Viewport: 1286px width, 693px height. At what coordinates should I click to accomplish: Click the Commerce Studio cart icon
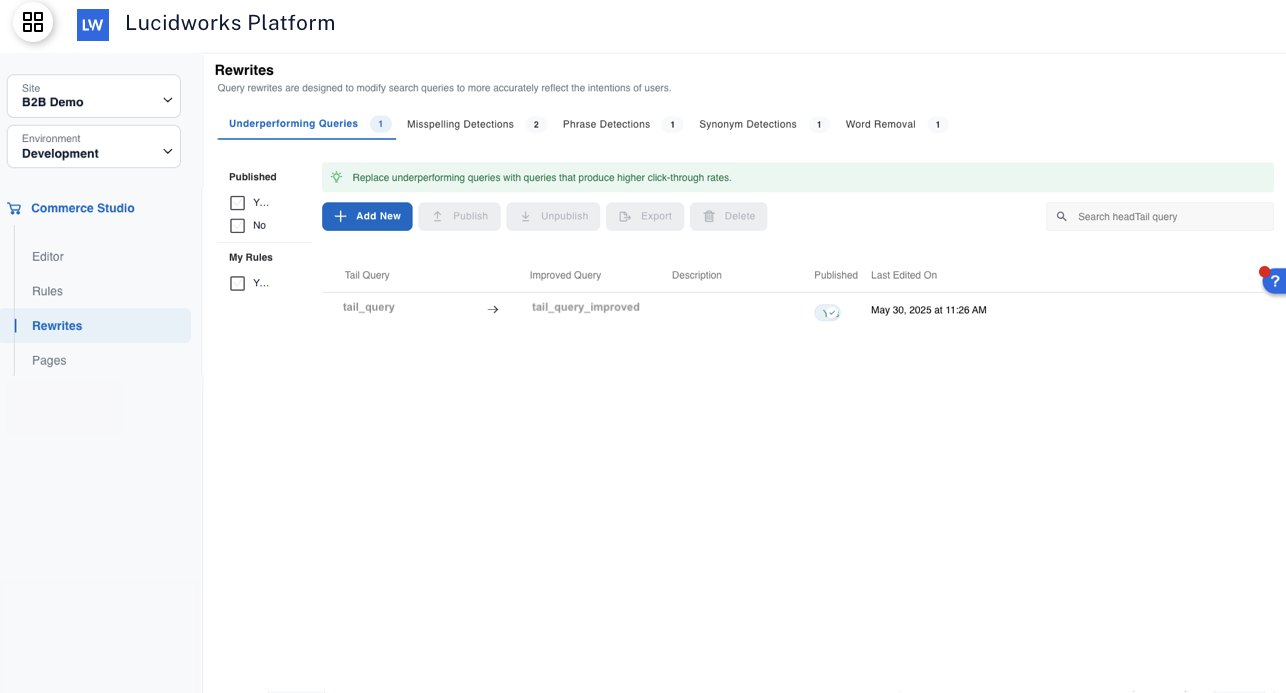pyautogui.click(x=14, y=208)
